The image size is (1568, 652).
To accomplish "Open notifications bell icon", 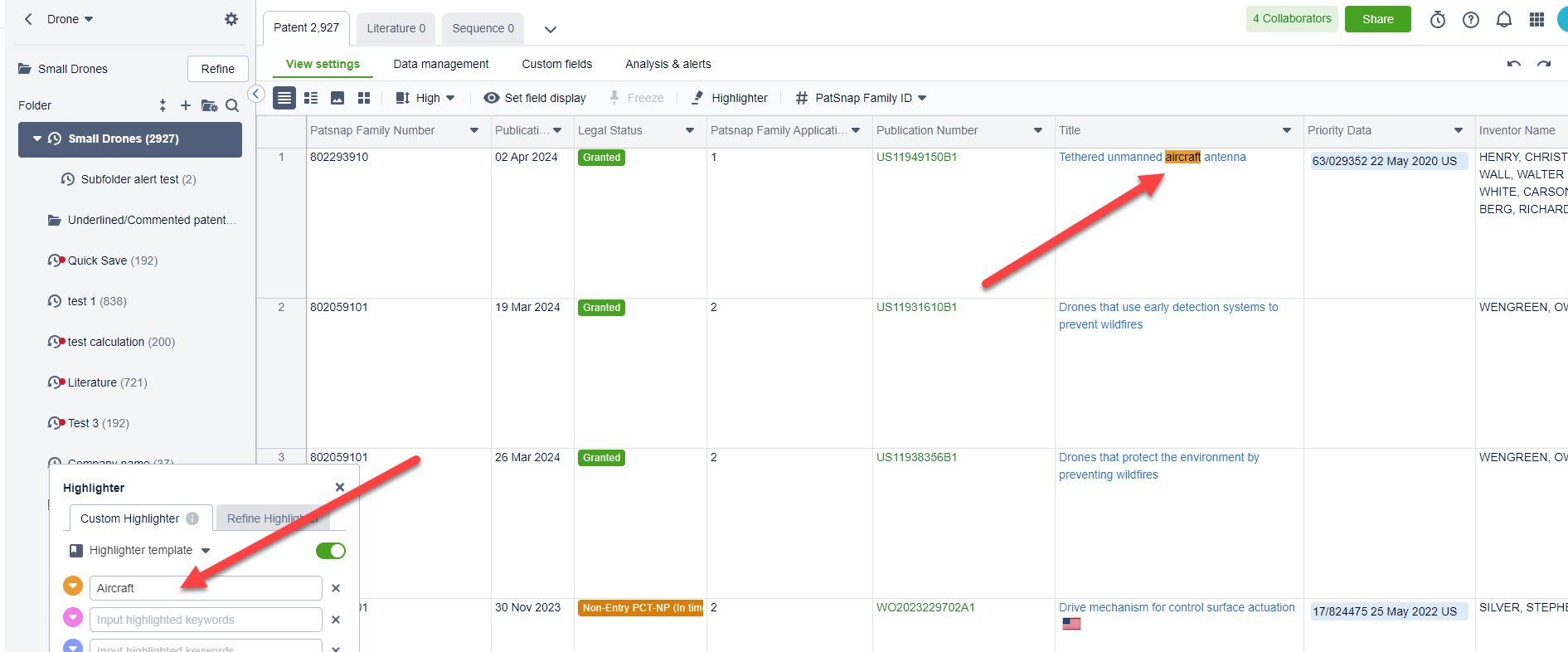I will coord(1503,20).
